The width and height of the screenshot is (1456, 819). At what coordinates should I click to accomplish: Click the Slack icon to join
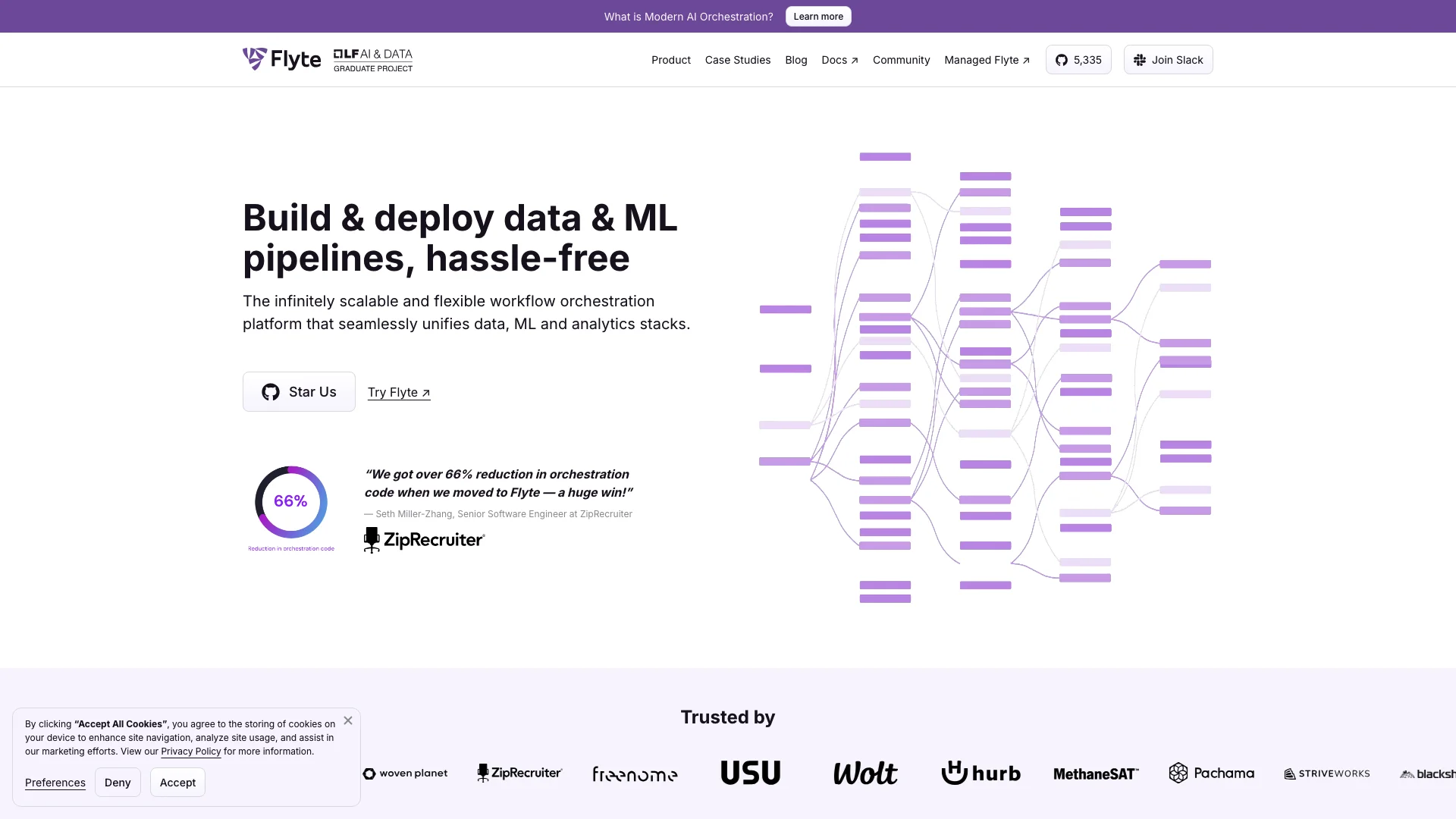[1140, 60]
